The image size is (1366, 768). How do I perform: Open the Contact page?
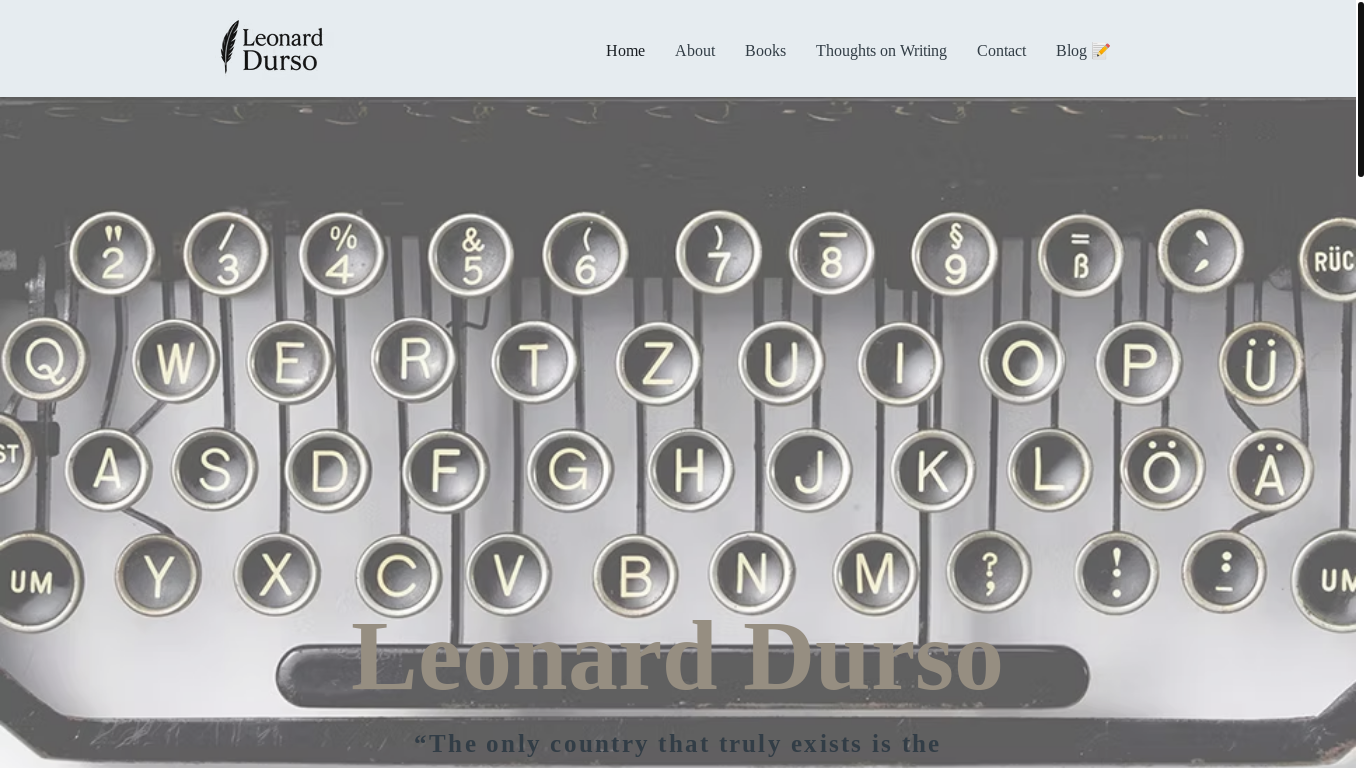tap(1001, 51)
